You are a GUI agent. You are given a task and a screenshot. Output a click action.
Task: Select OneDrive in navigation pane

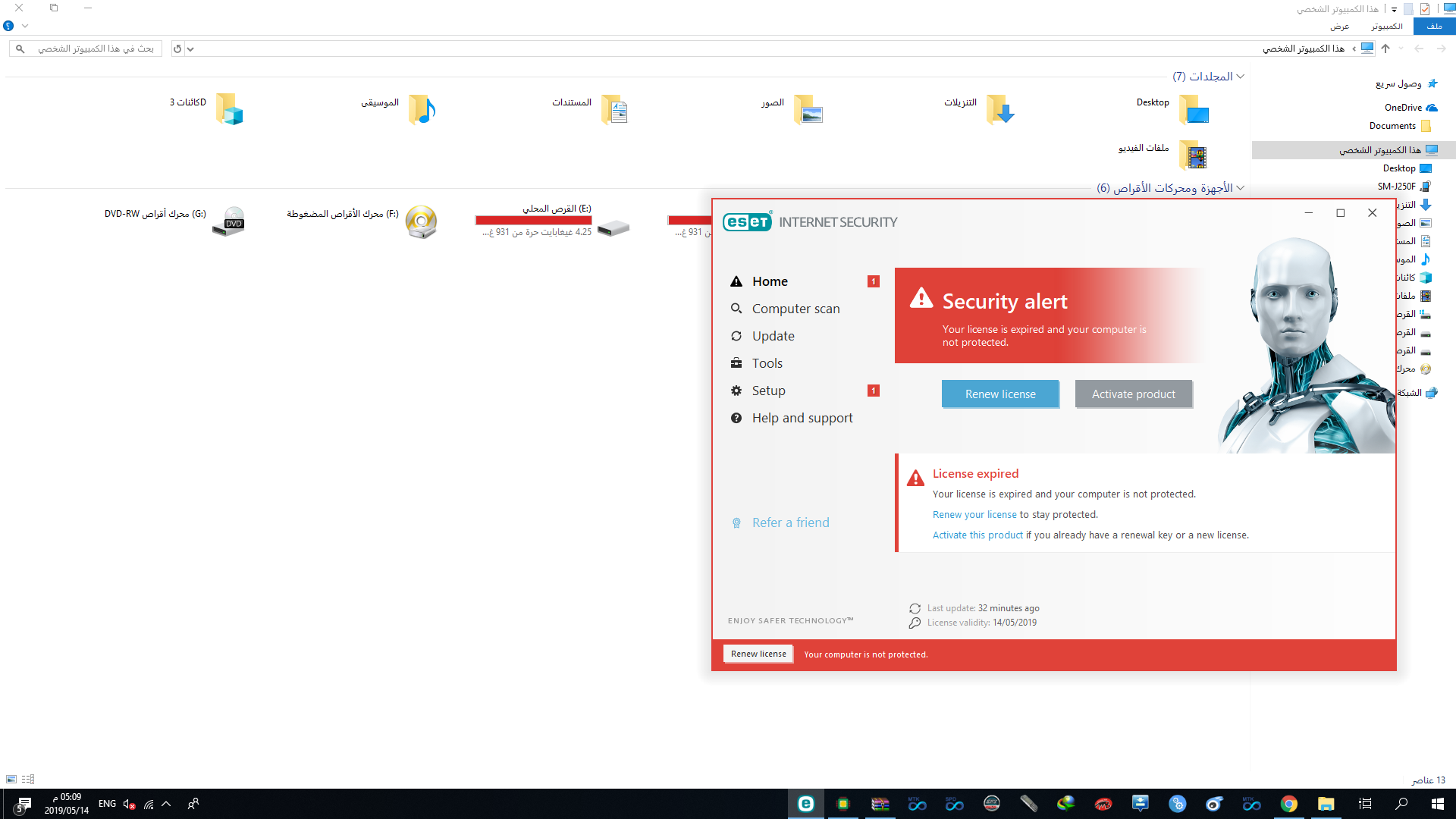point(1410,108)
